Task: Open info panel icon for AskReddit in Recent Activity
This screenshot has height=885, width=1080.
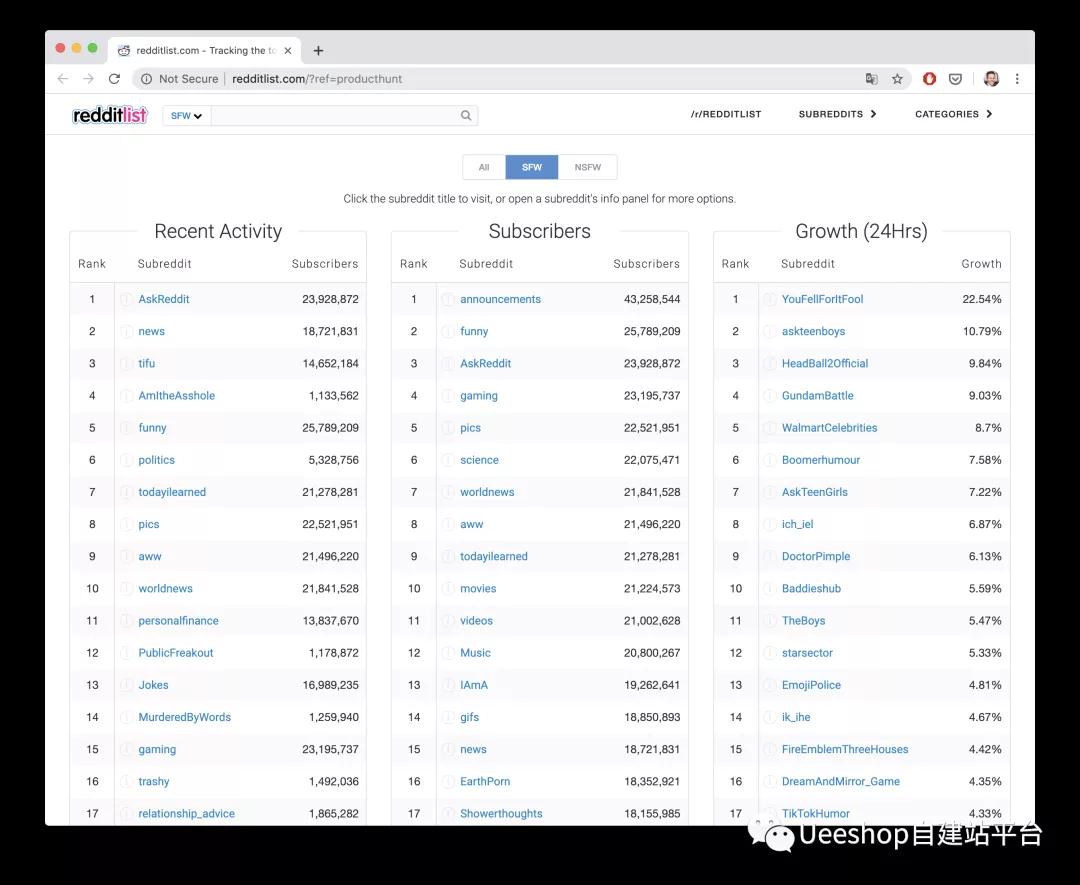Action: pos(126,299)
